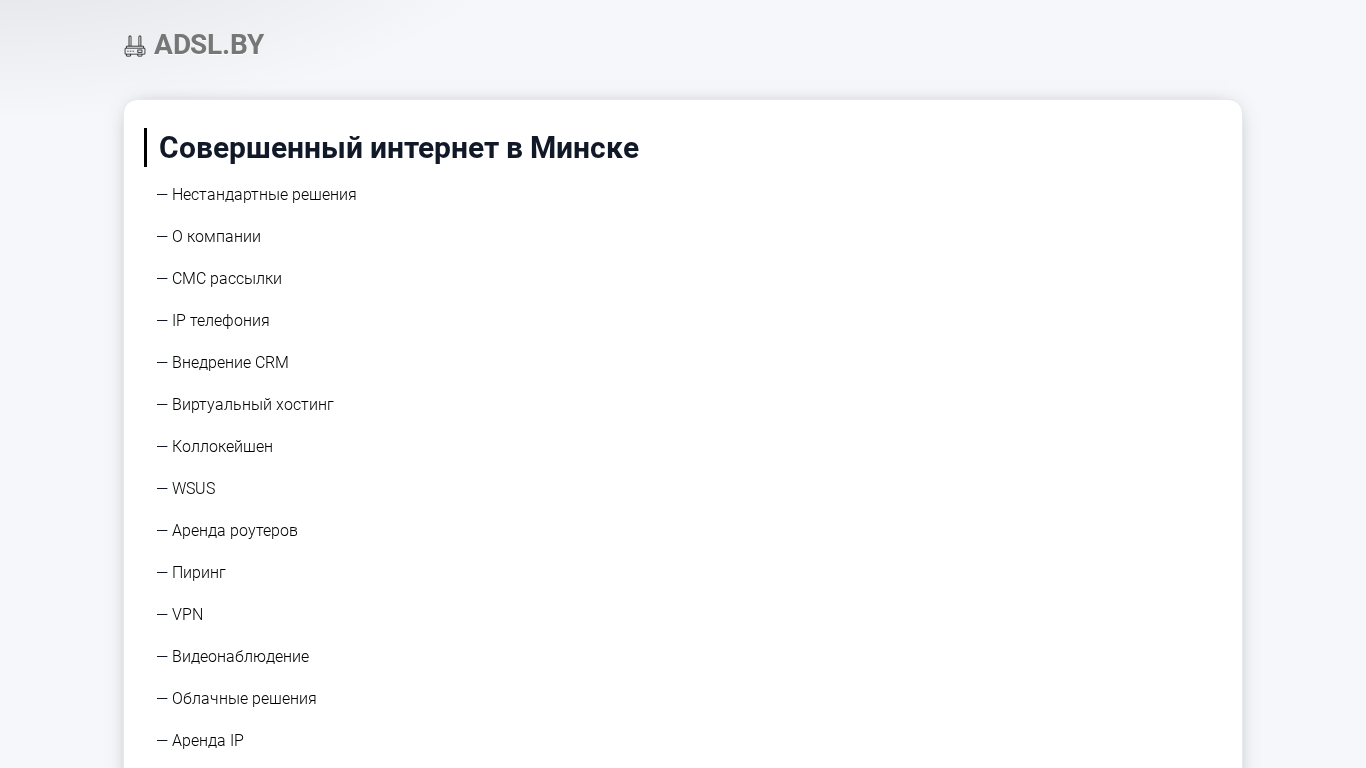
Task: Click the router icon in the logo
Action: coord(135,46)
